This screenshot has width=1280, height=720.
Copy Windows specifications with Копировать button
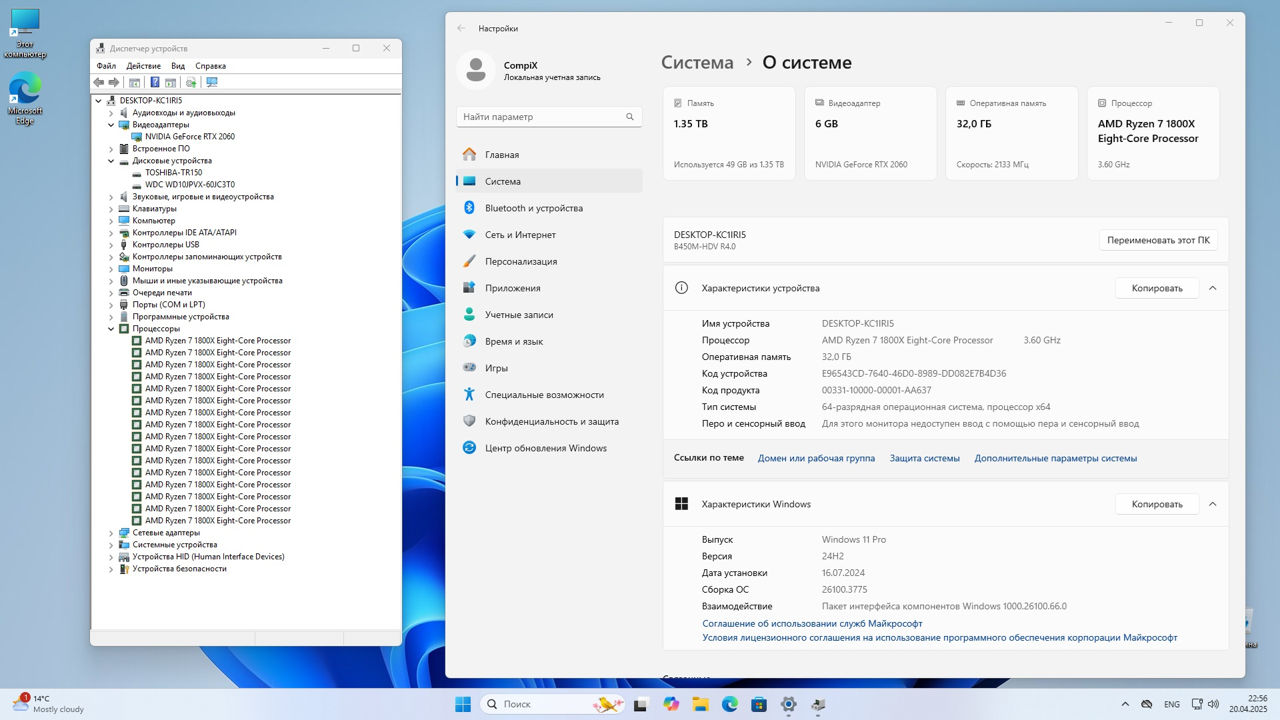[1157, 504]
